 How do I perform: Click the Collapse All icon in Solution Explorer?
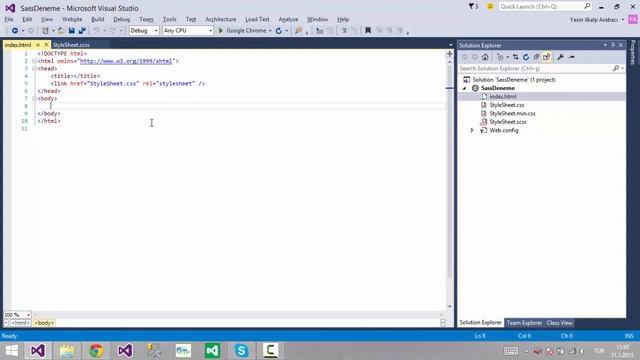click(536, 57)
